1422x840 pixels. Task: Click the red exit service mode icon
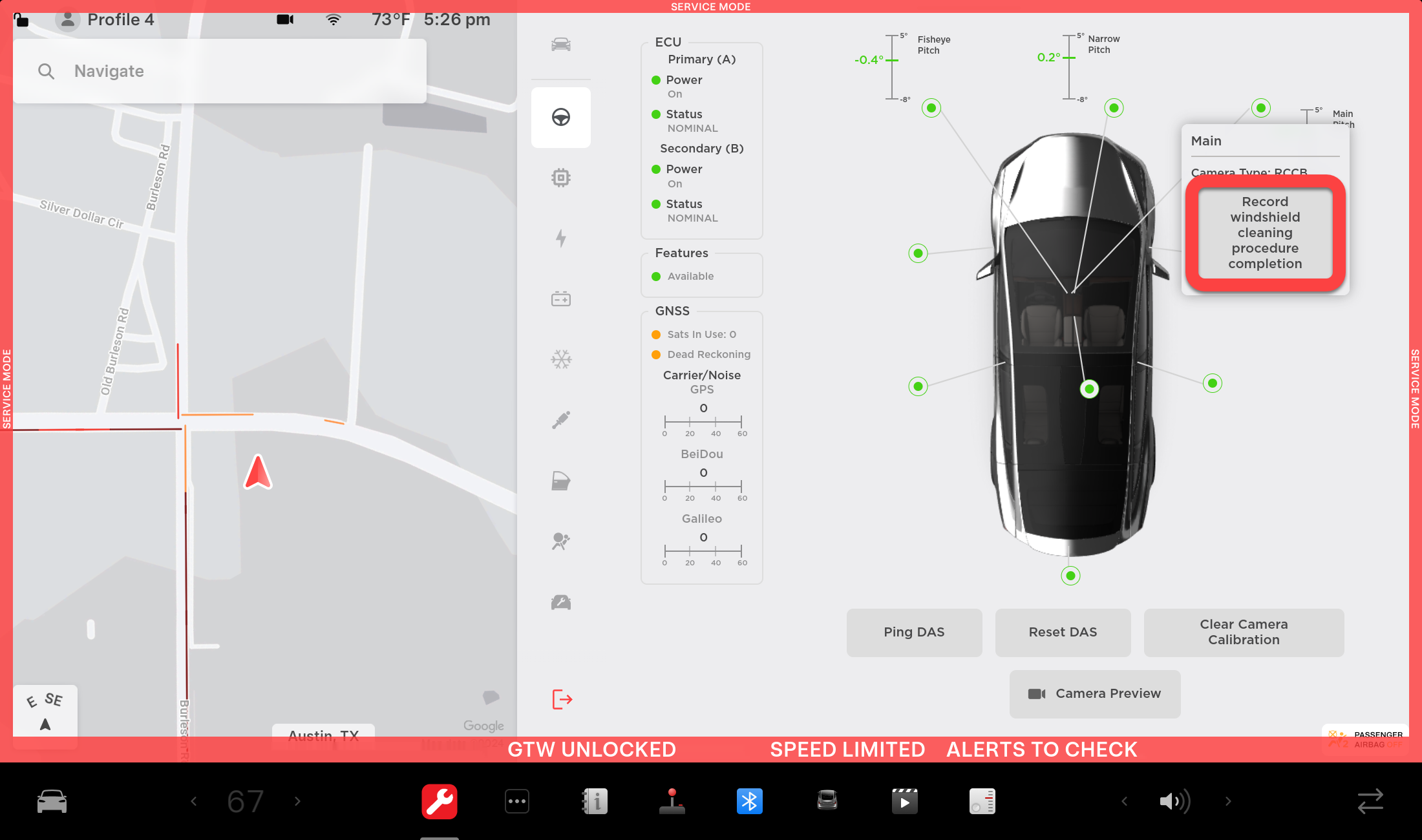click(562, 699)
